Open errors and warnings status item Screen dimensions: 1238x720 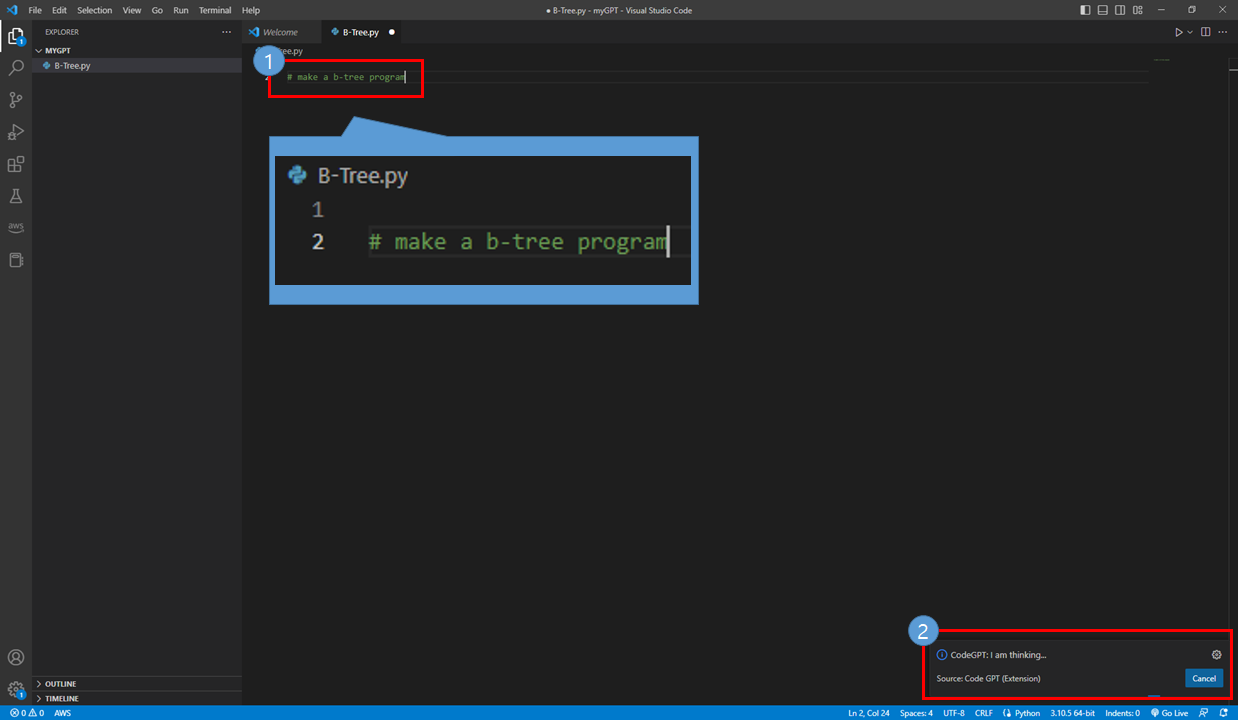click(26, 713)
